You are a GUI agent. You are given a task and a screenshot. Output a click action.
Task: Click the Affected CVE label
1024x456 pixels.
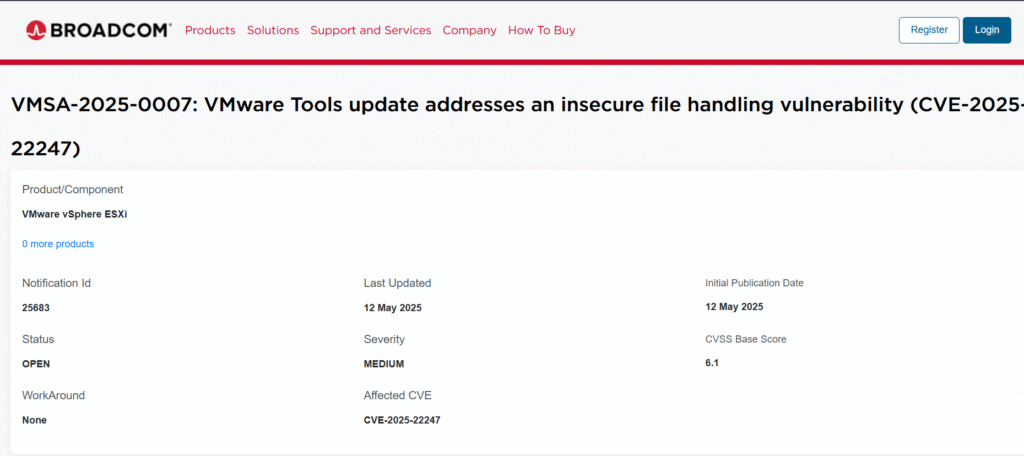[x=398, y=395]
